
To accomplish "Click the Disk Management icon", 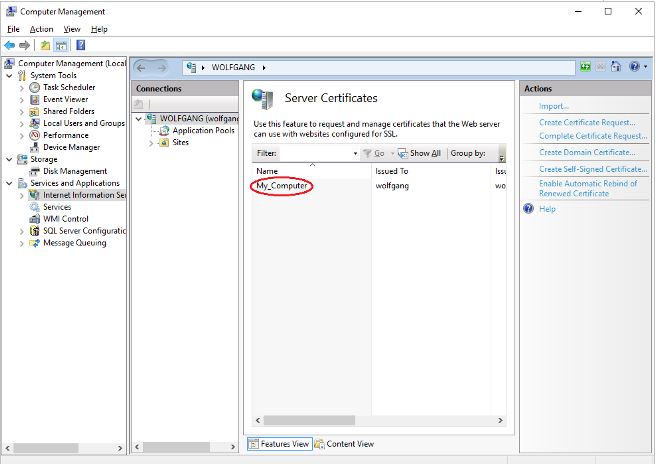I will pos(34,172).
